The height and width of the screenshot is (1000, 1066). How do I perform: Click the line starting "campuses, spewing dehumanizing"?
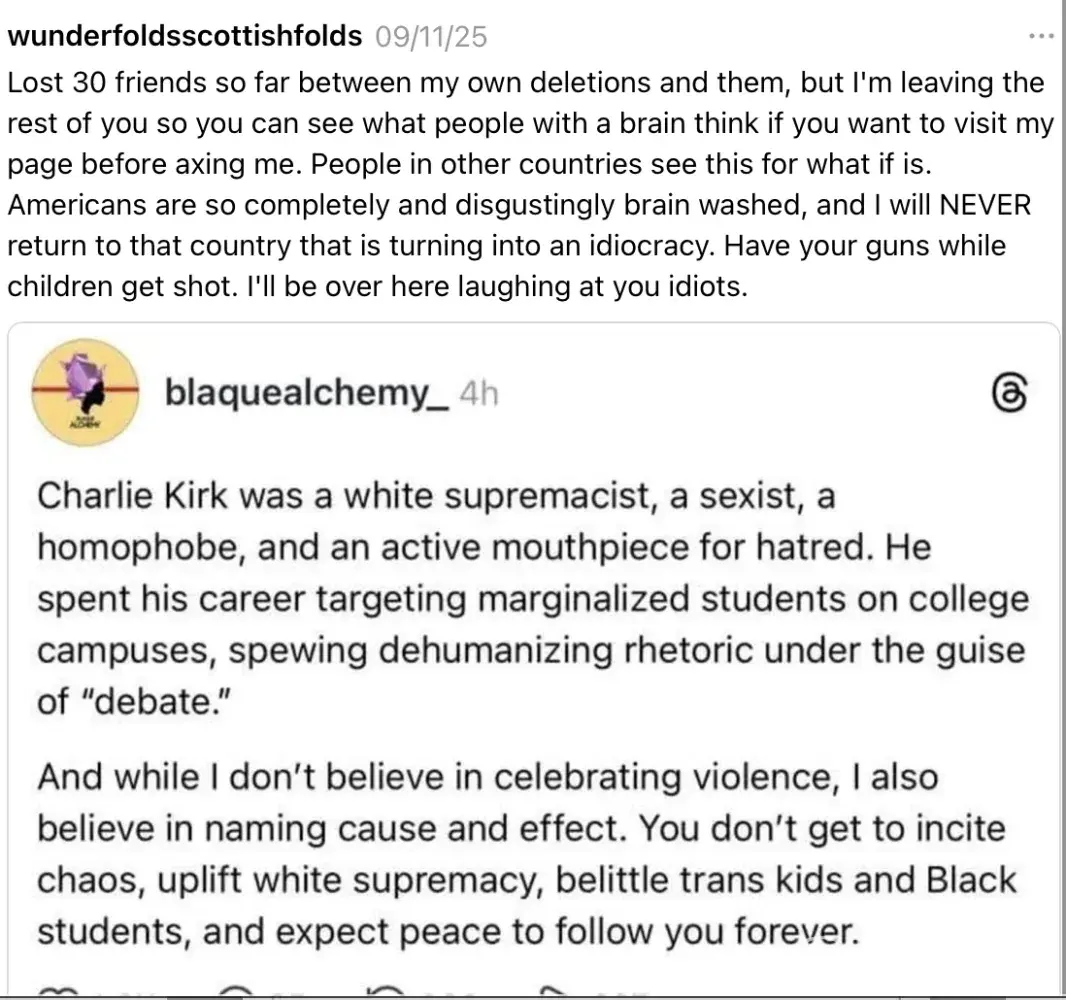click(x=531, y=651)
